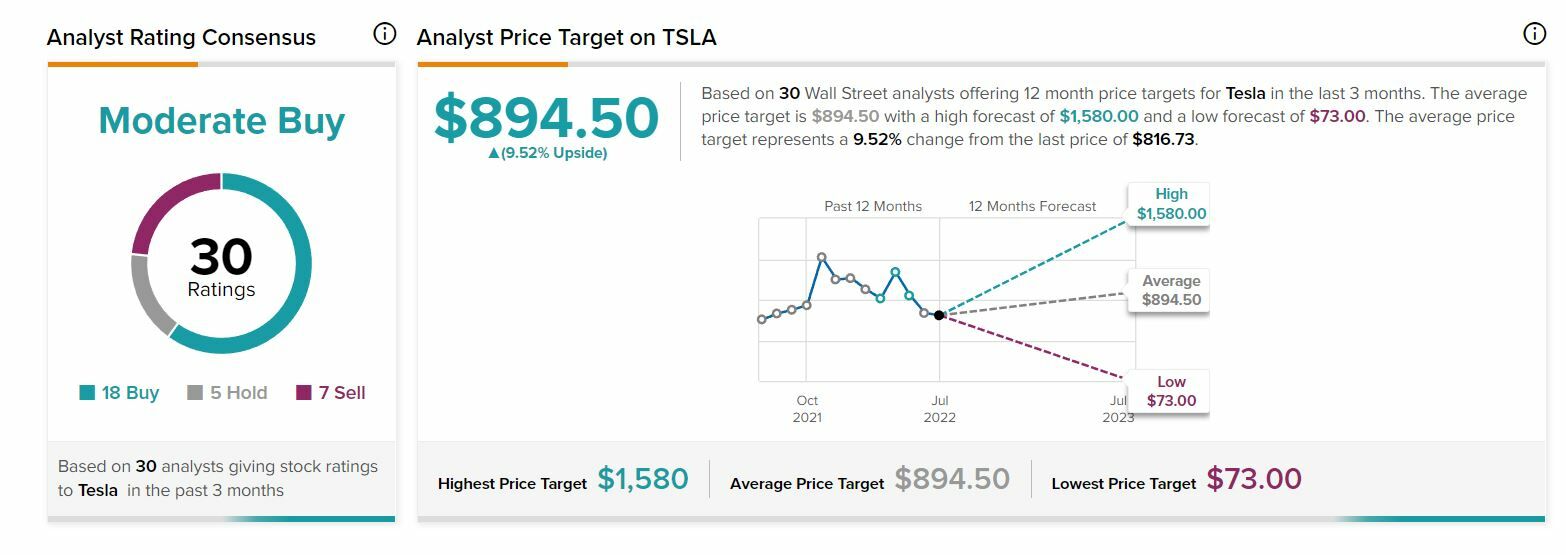Viewport: 1566px width, 555px height.
Task: Click the Lowest Price Target $73.00 value
Action: [1254, 480]
